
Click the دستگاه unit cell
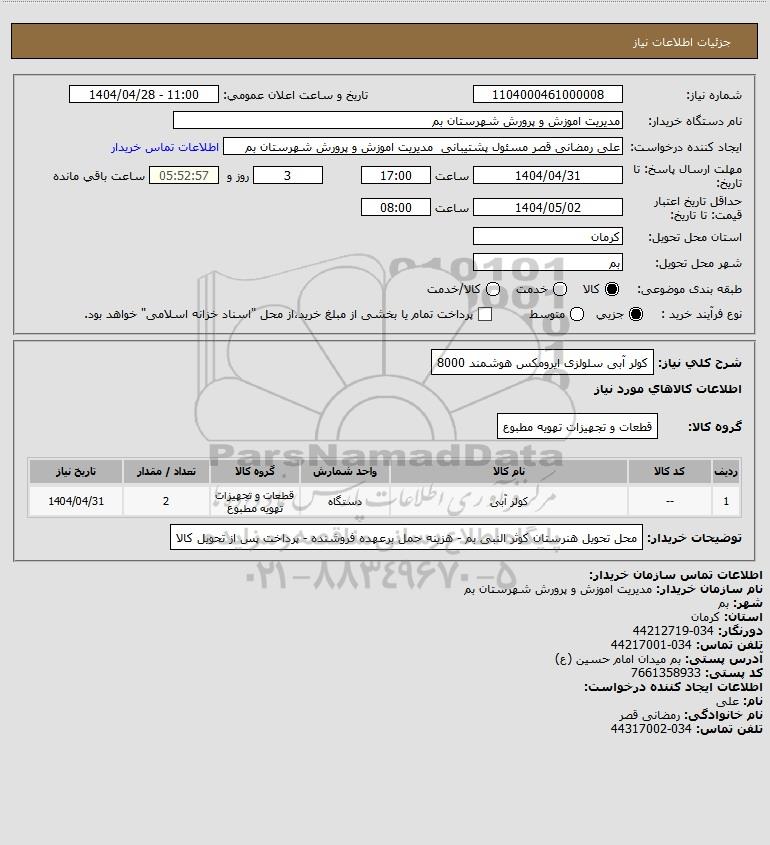(x=345, y=501)
